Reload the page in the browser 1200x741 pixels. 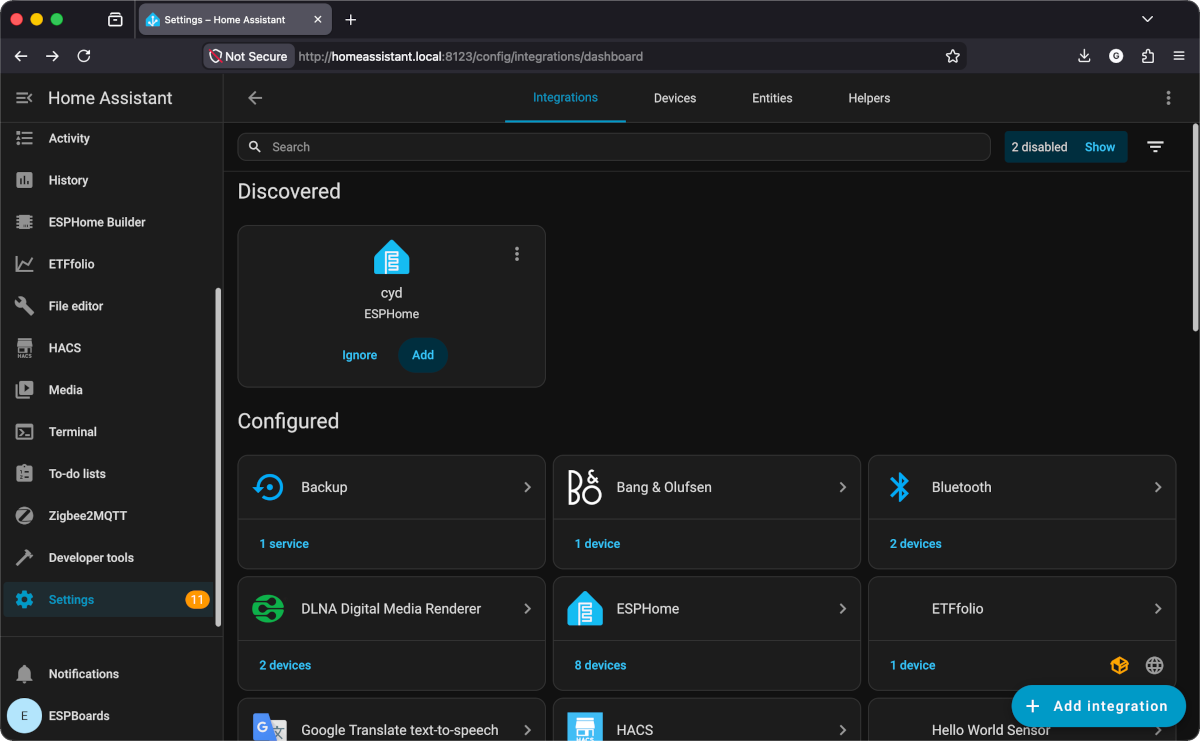84,56
